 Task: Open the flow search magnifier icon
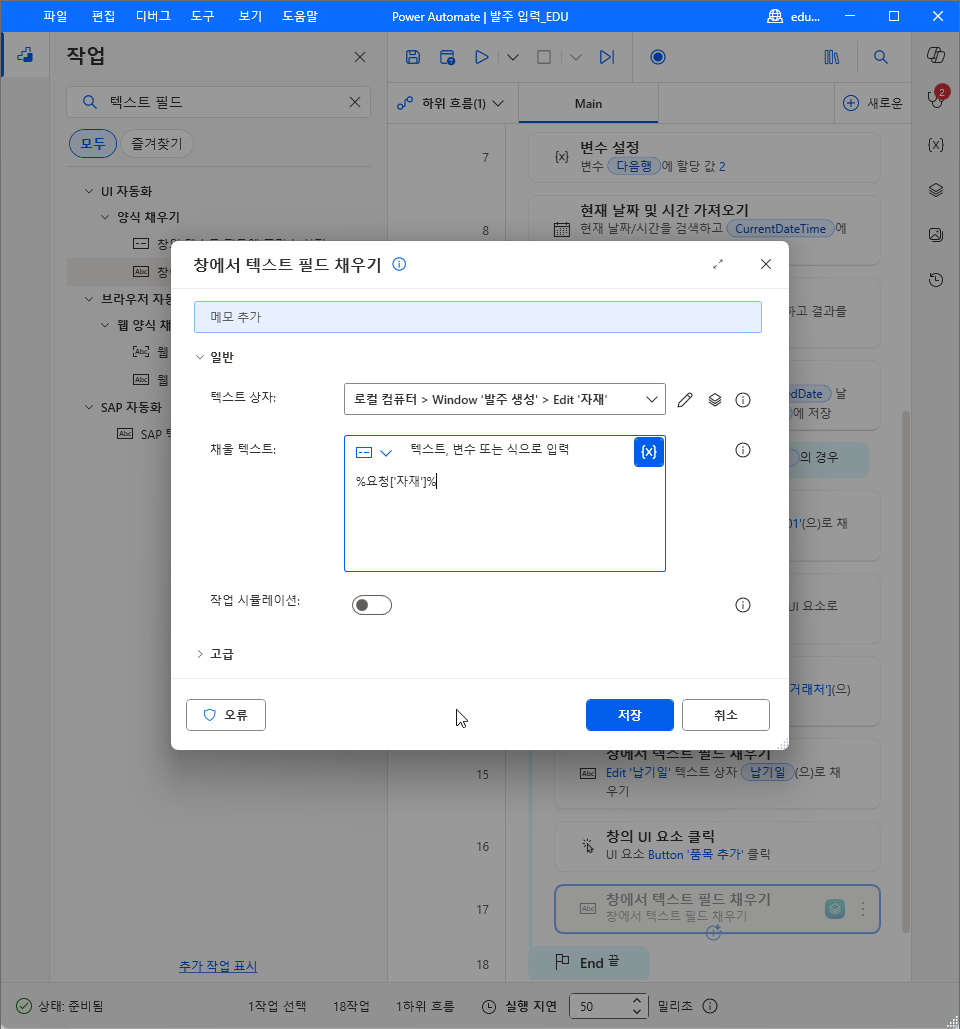(x=881, y=57)
